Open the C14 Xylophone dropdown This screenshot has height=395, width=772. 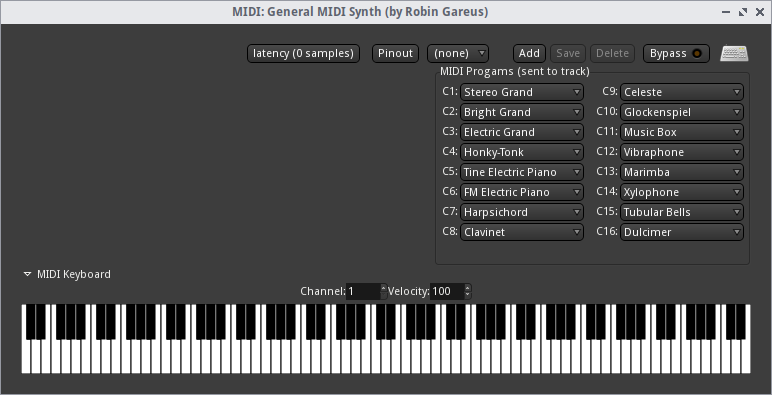(682, 192)
